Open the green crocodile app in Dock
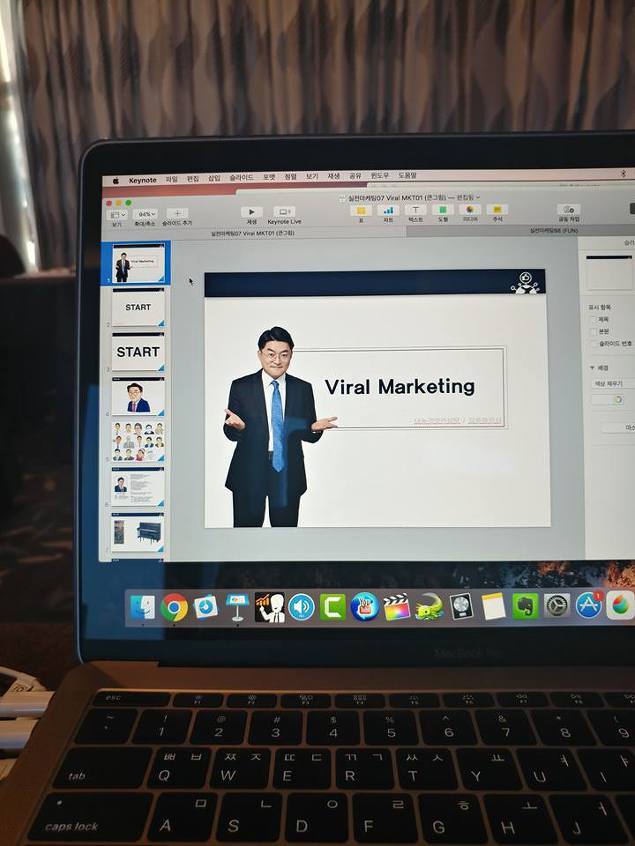This screenshot has width=635, height=846. (x=429, y=606)
